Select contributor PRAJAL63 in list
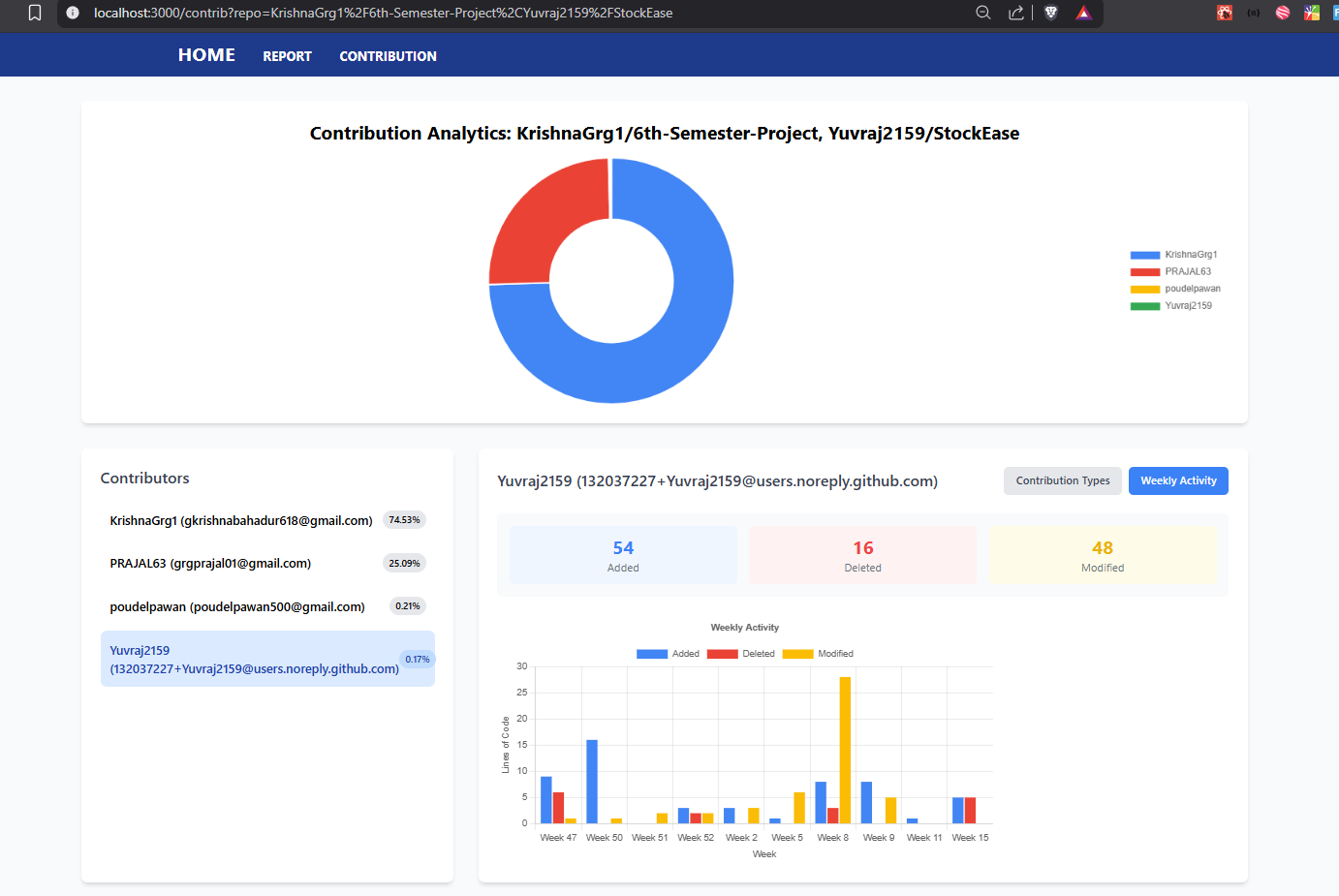1339x896 pixels. (x=267, y=563)
